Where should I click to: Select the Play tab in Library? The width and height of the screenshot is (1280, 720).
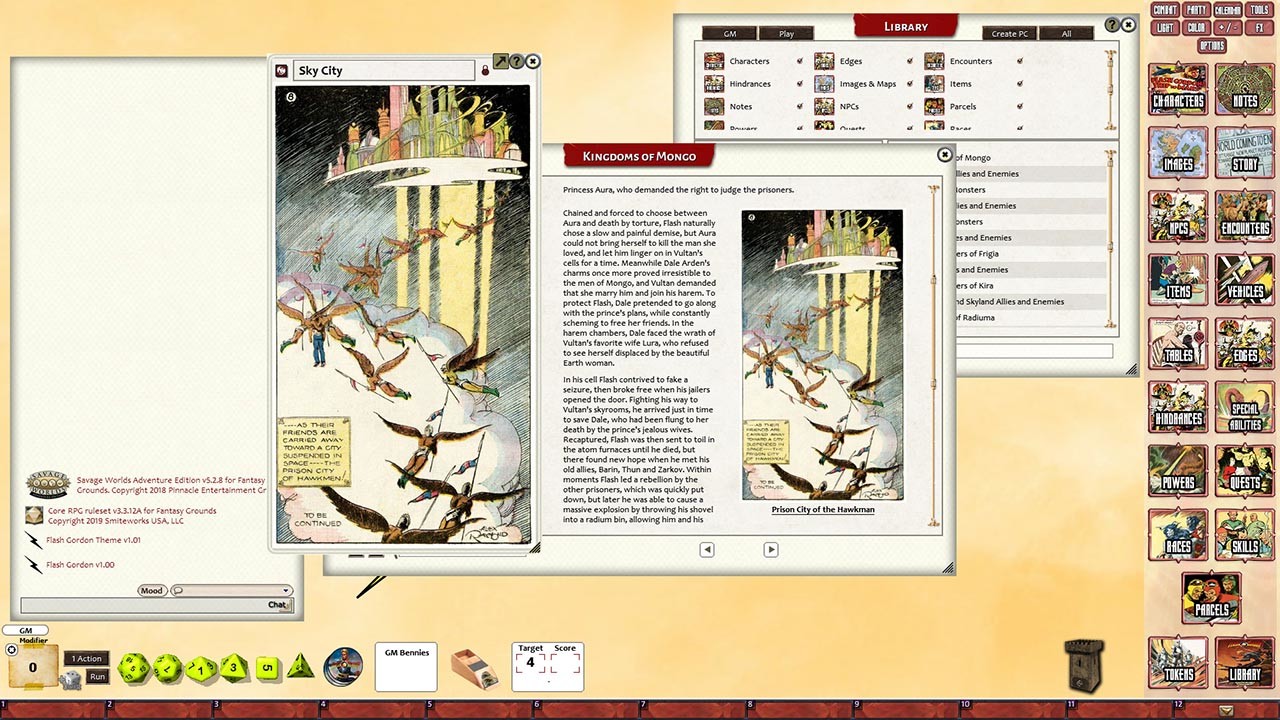[x=786, y=34]
